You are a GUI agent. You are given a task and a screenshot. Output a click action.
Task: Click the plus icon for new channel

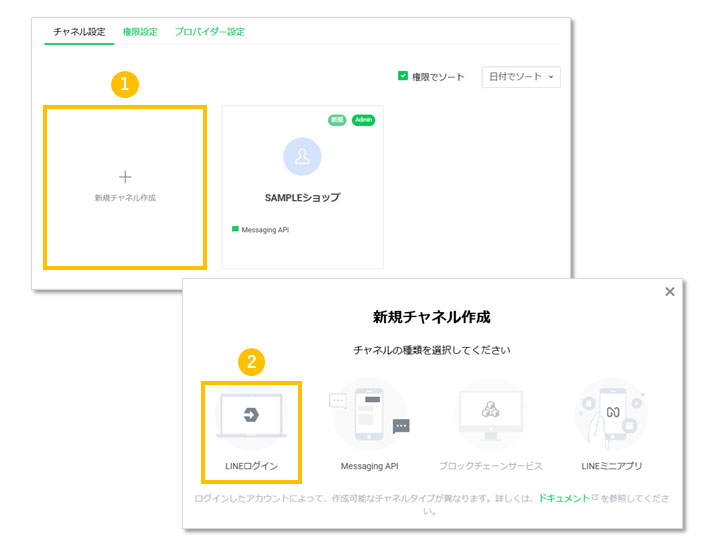pos(125,177)
